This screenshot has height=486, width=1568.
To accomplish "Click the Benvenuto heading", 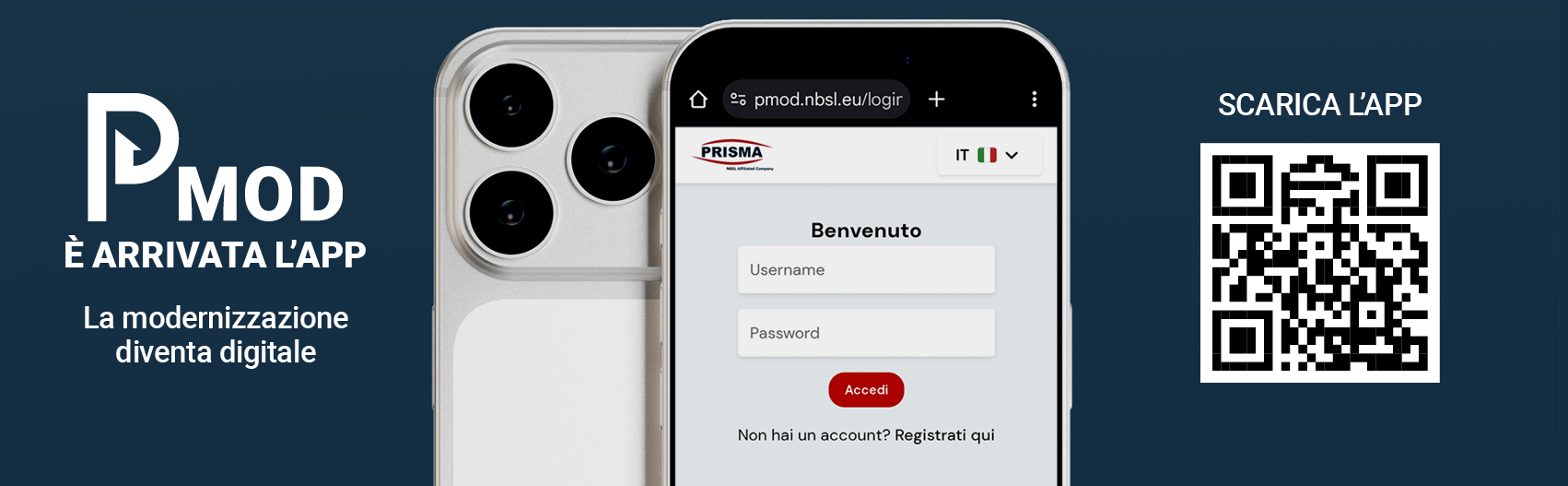I will 866,231.
